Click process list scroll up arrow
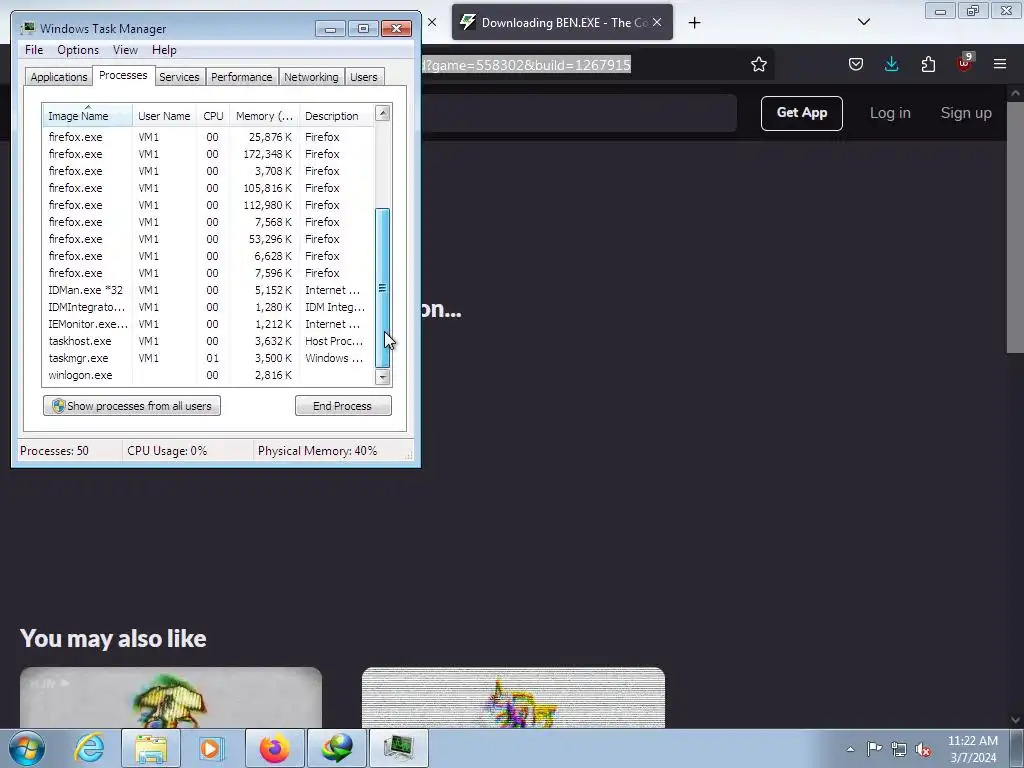 point(383,113)
